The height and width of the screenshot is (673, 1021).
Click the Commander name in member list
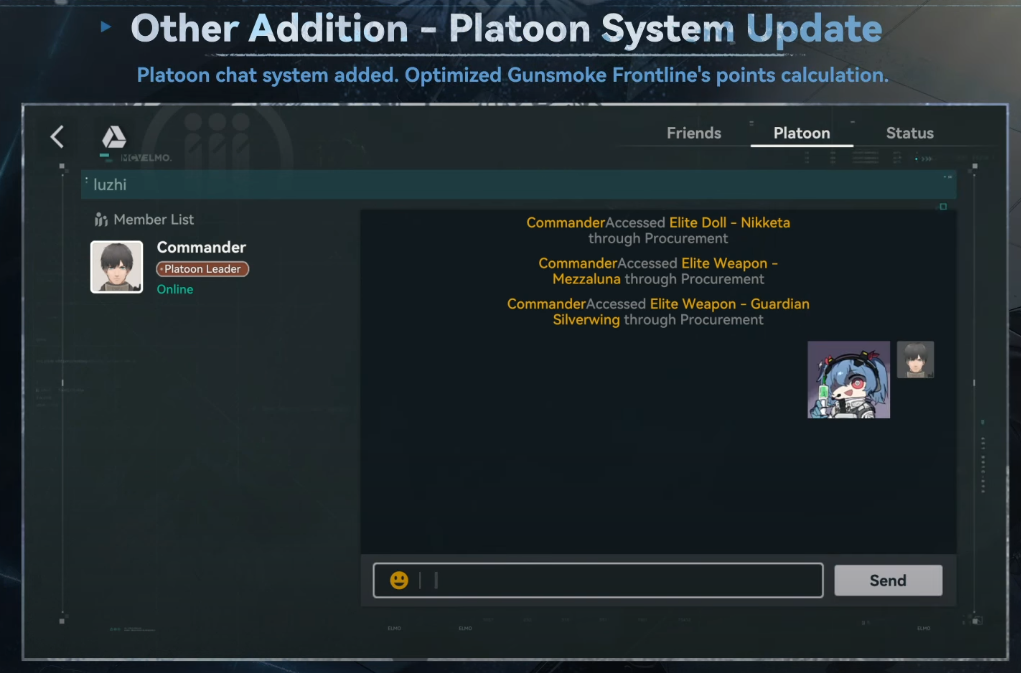[201, 247]
